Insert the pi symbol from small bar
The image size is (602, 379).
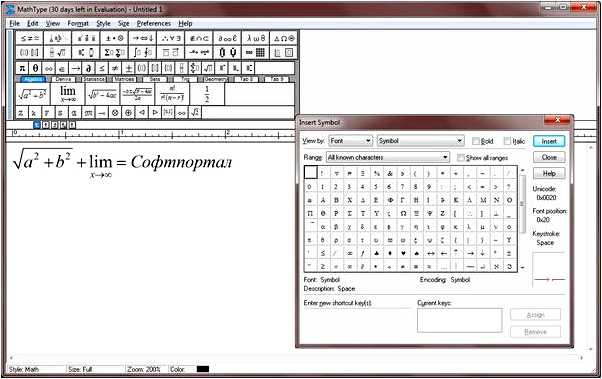22,68
